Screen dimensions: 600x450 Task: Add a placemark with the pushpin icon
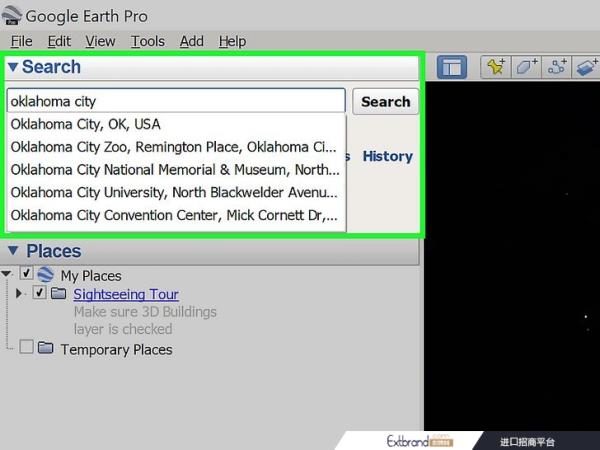(x=496, y=67)
